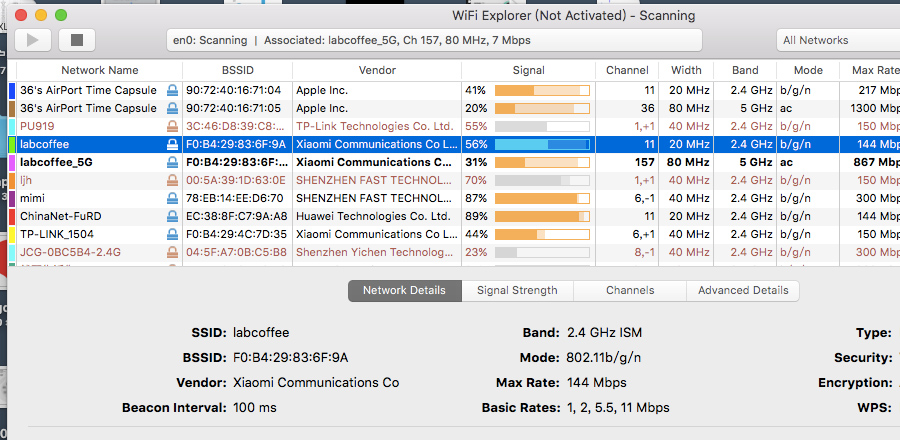The image size is (900, 440).
Task: Show the Advanced Details tab
Action: click(742, 290)
